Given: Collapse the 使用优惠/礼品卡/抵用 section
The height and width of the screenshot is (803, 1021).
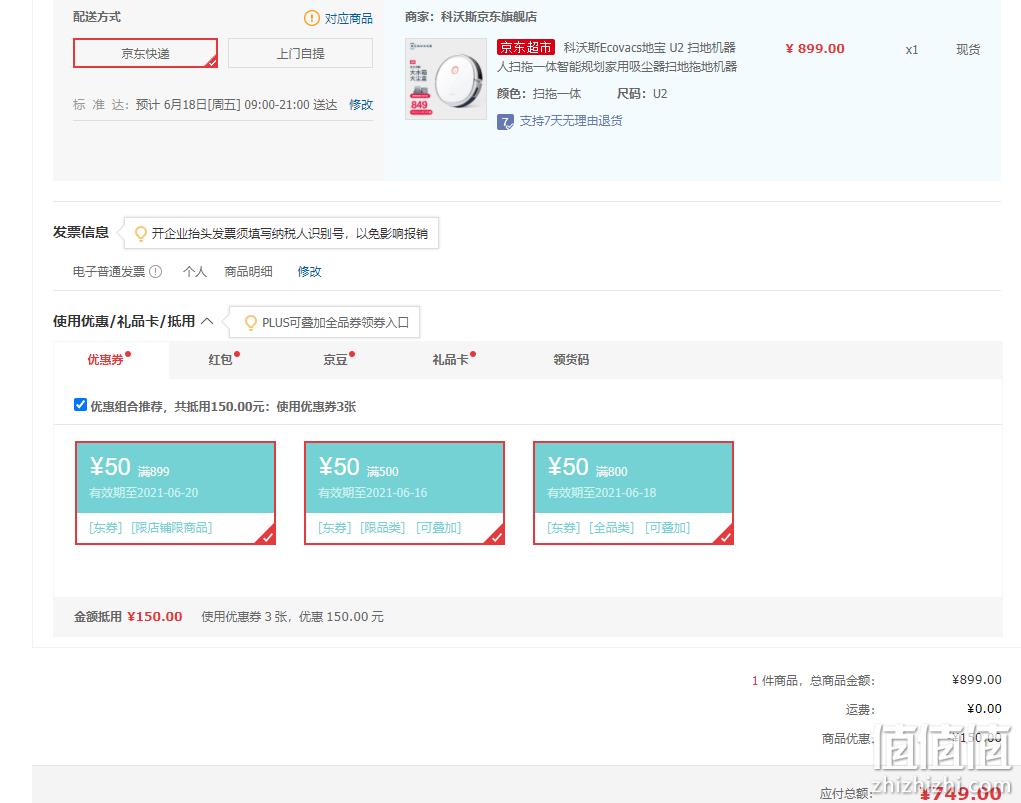Looking at the screenshot, I should (x=207, y=321).
